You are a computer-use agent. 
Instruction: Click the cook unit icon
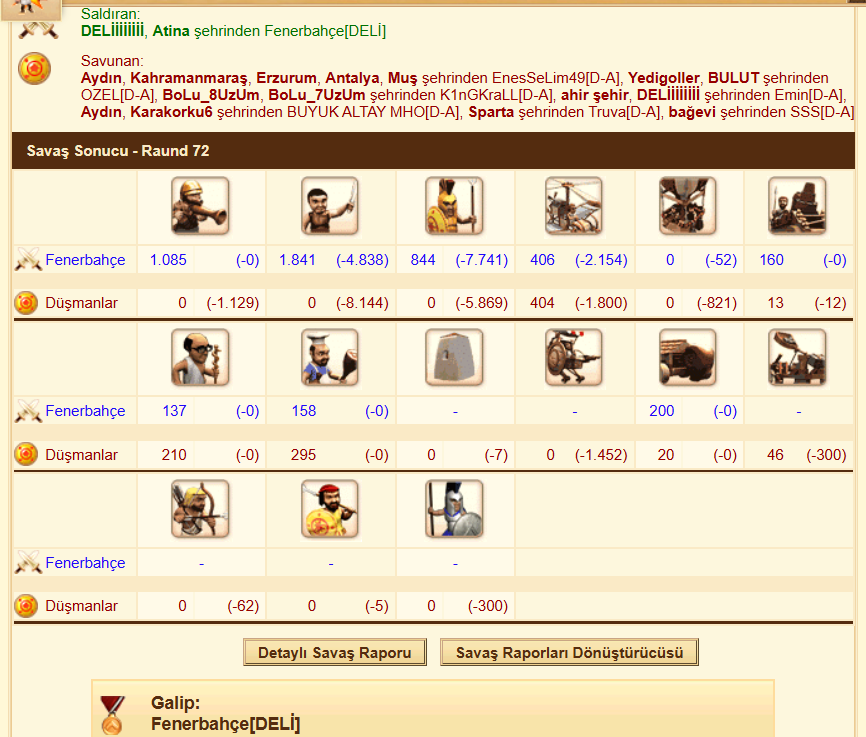tap(330, 357)
